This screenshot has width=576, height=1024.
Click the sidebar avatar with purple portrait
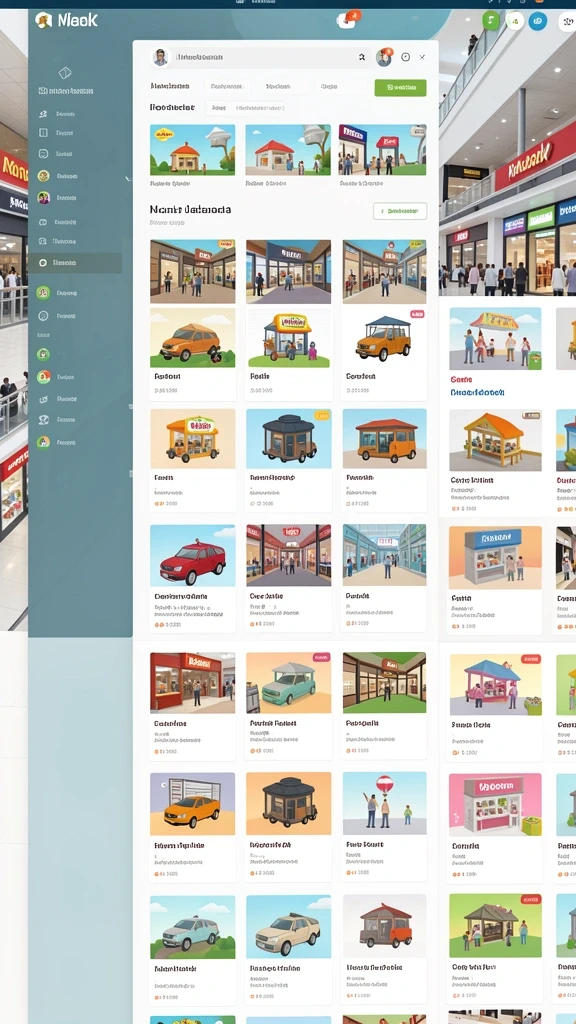[44, 197]
